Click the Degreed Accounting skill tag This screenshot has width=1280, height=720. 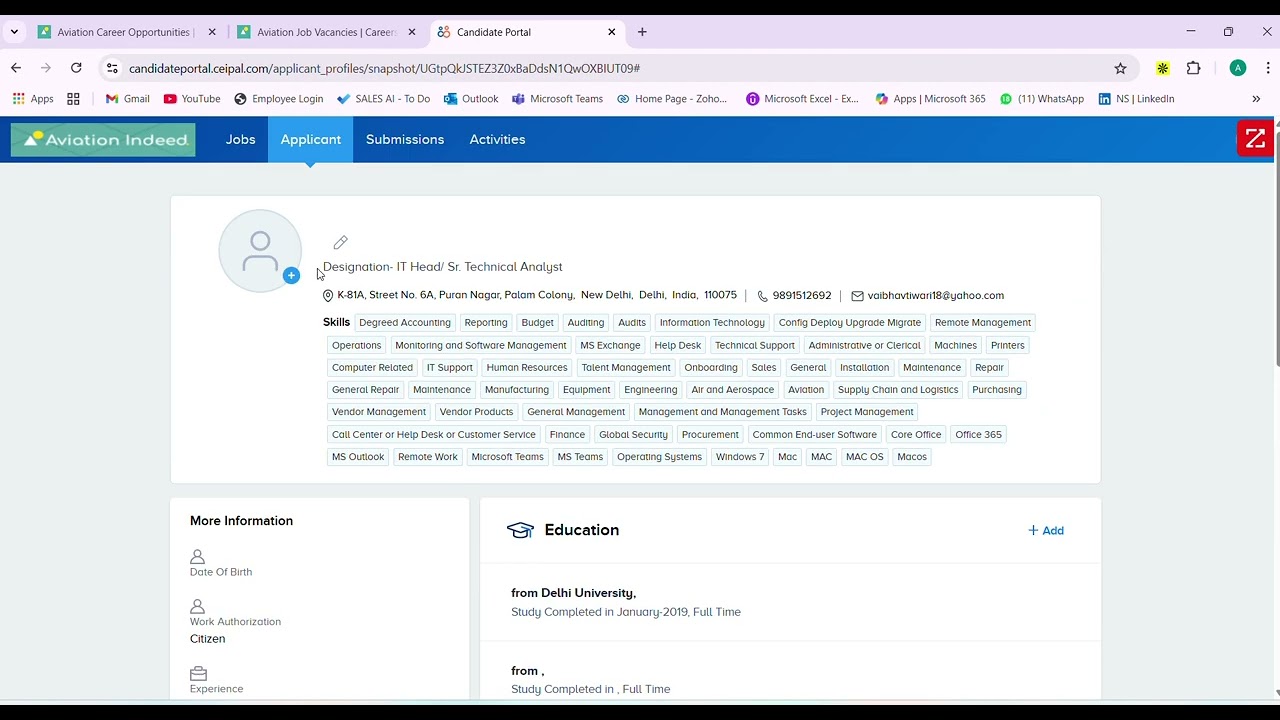click(x=405, y=323)
